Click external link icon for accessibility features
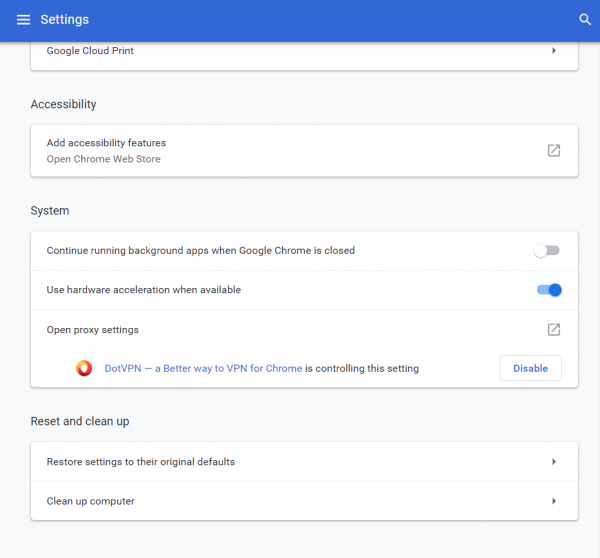The height and width of the screenshot is (558, 600). (x=553, y=150)
